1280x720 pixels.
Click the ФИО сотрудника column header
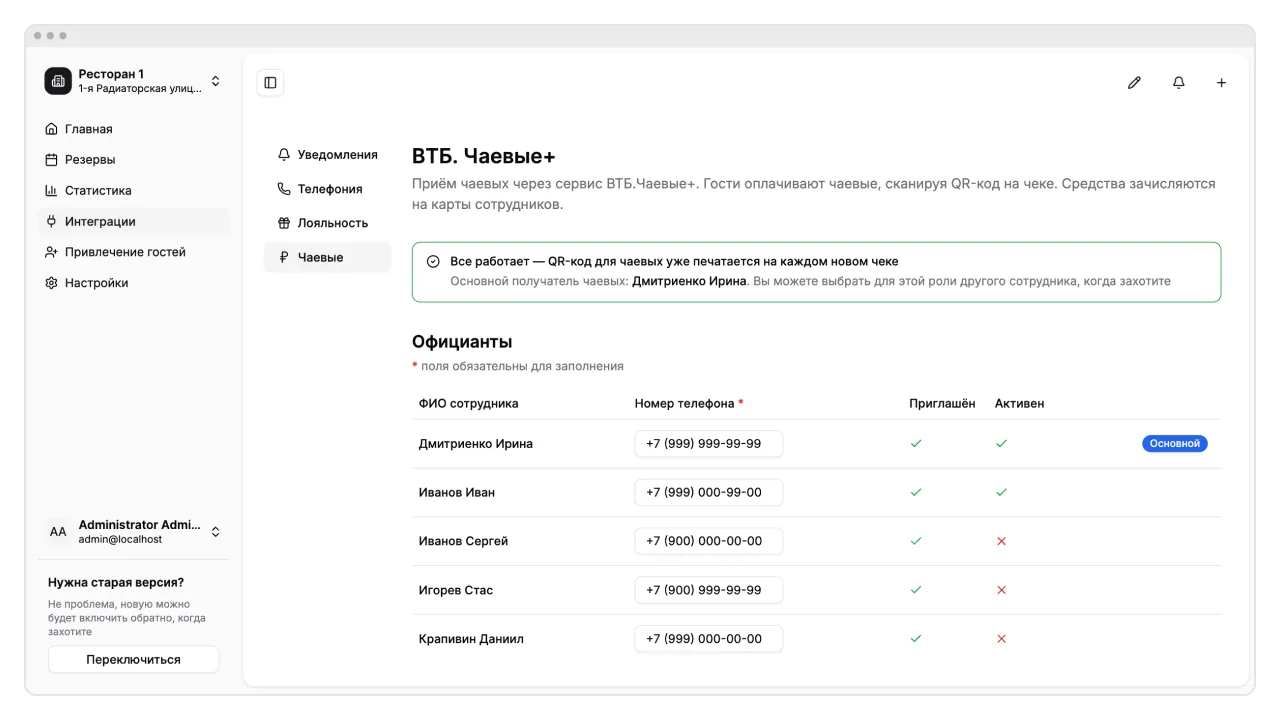468,404
